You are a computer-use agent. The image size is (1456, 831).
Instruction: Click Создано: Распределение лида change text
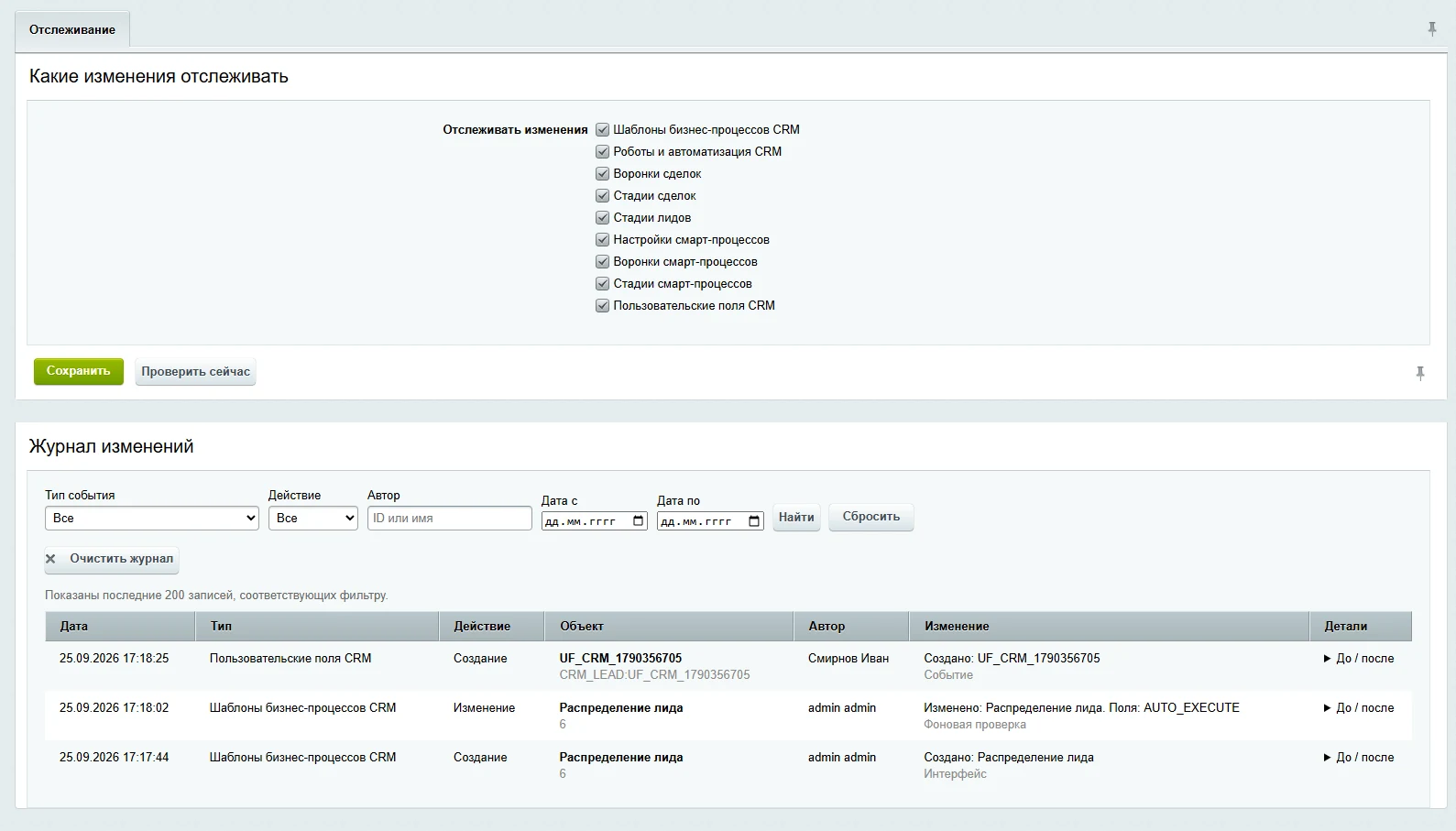(x=1009, y=758)
